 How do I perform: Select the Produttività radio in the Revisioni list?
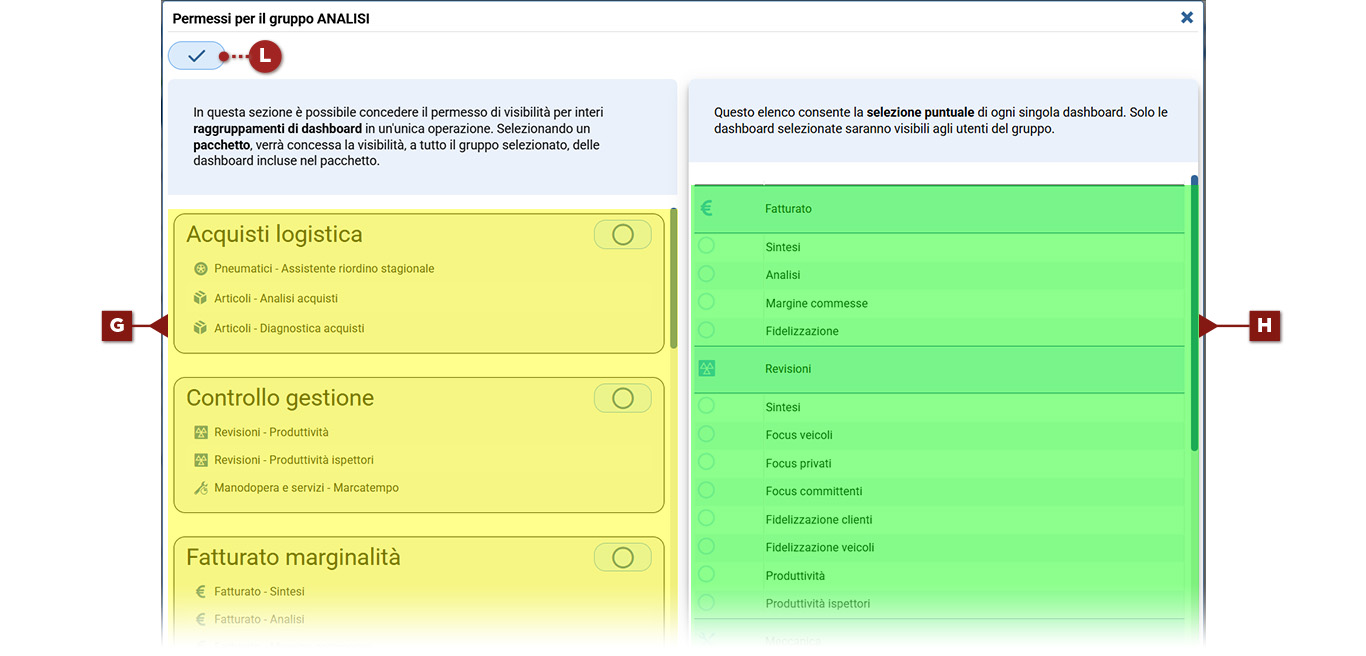click(706, 574)
